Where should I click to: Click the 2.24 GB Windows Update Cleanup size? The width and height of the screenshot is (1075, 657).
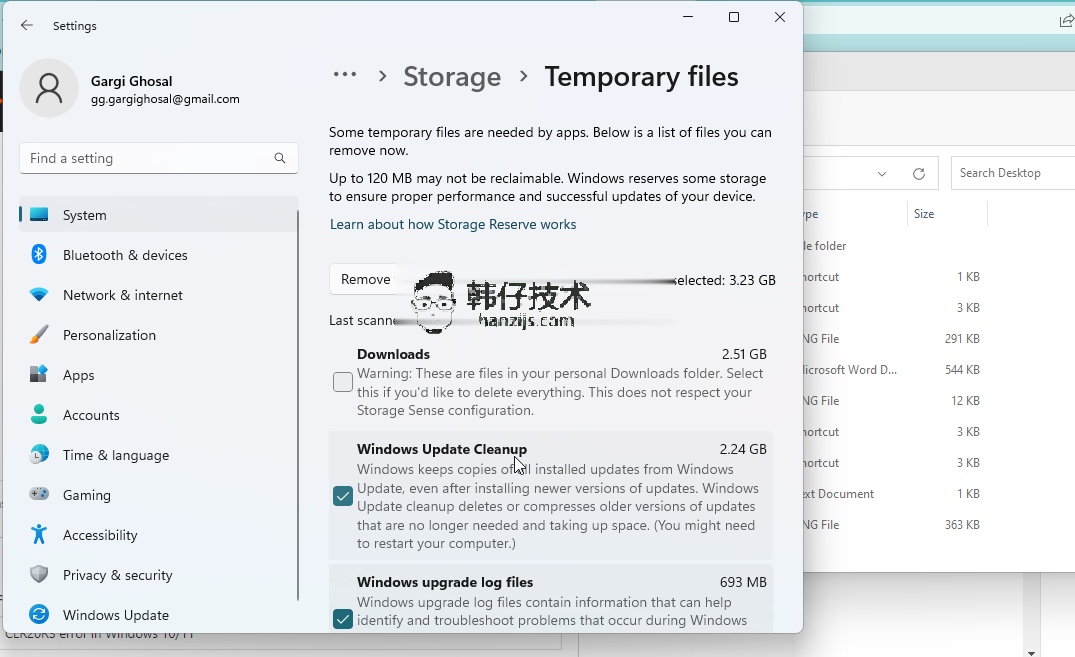click(x=743, y=449)
